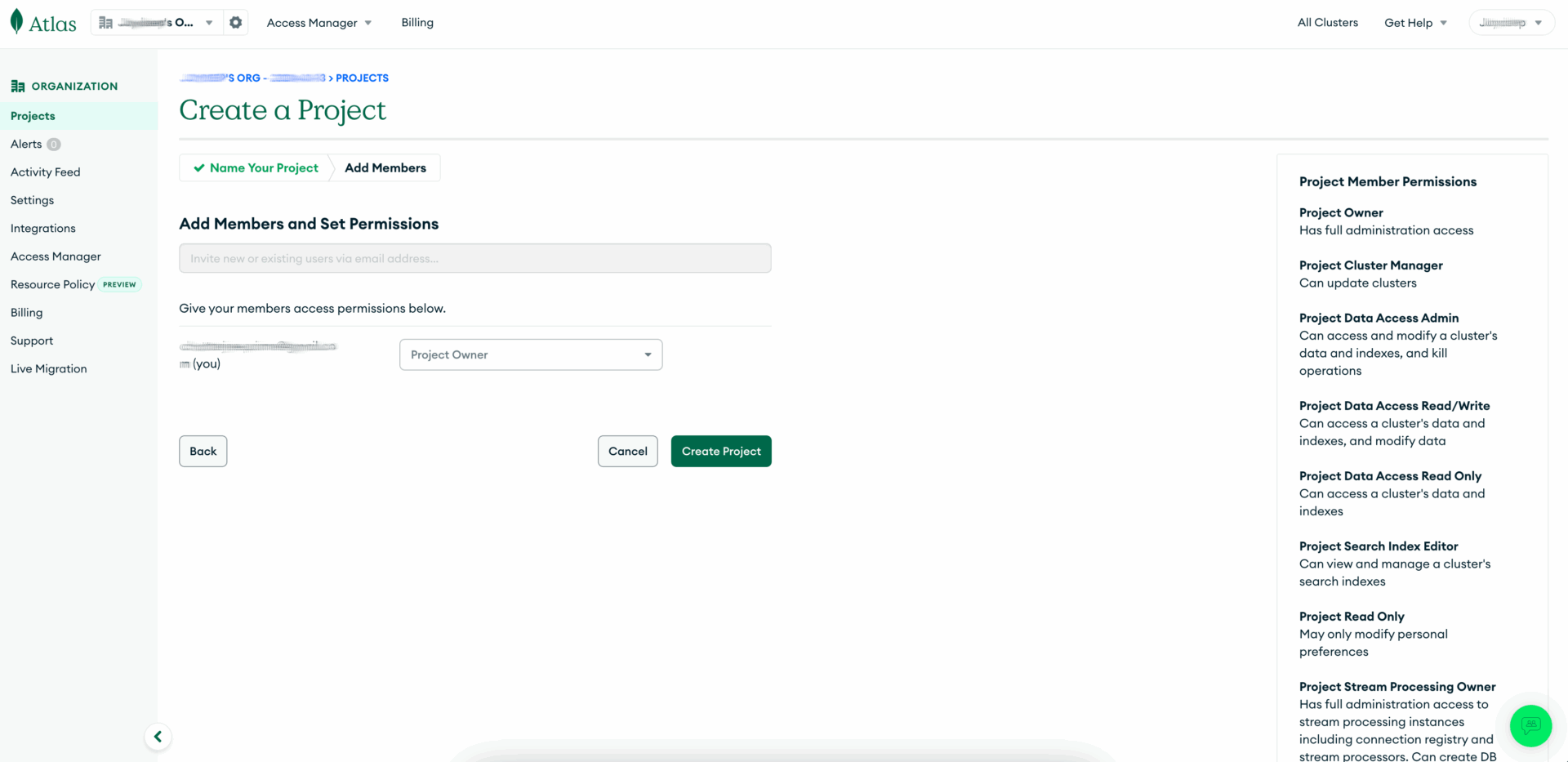Go back to the previous step
This screenshot has height=762, width=1568.
[x=203, y=452]
